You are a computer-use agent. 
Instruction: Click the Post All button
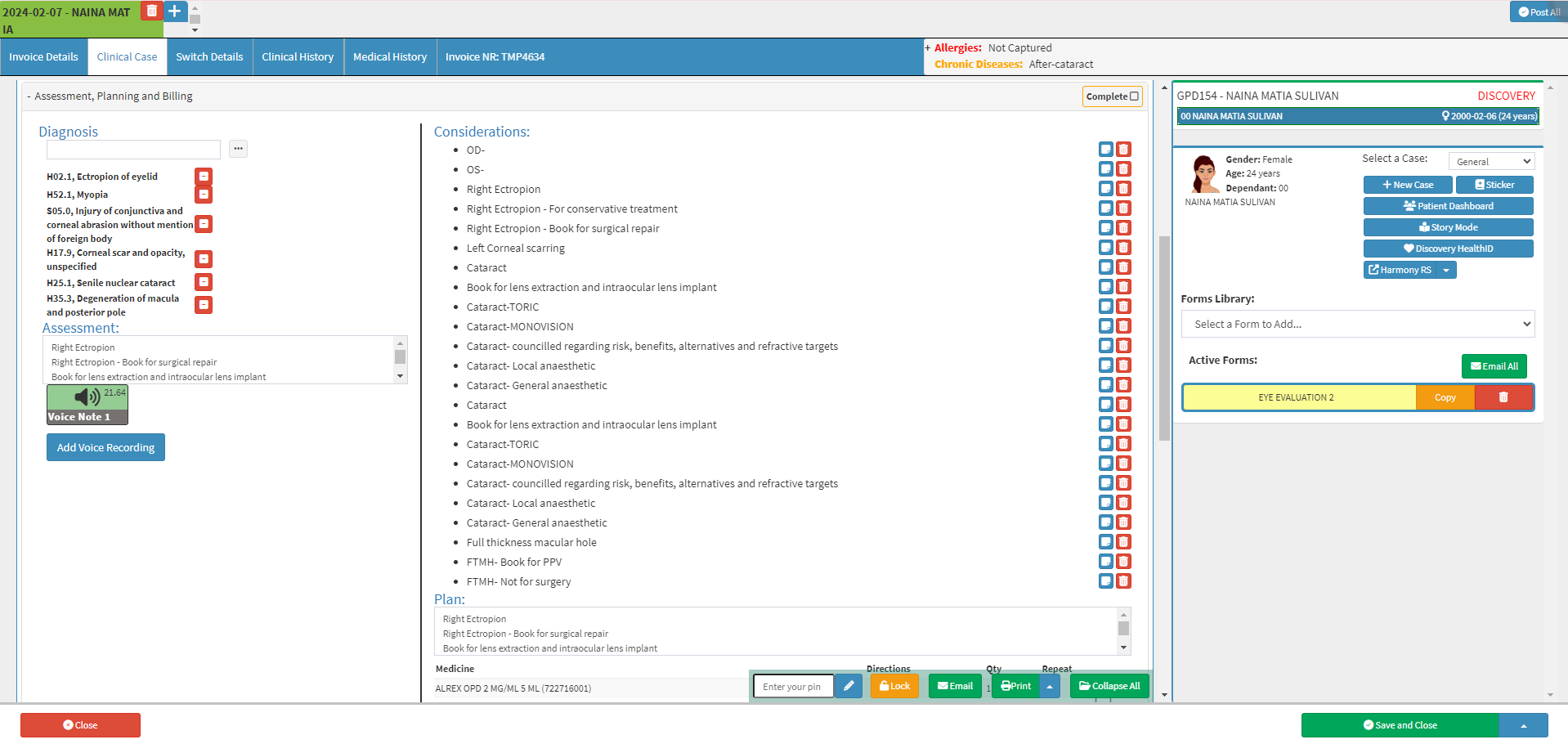1539,11
